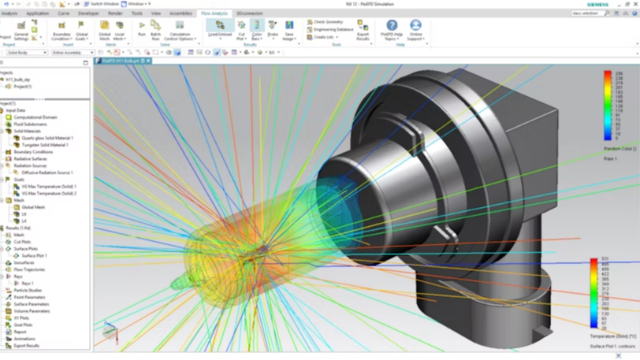
Task: Collapse the Surface Plots tree node
Action: click(x=2, y=249)
